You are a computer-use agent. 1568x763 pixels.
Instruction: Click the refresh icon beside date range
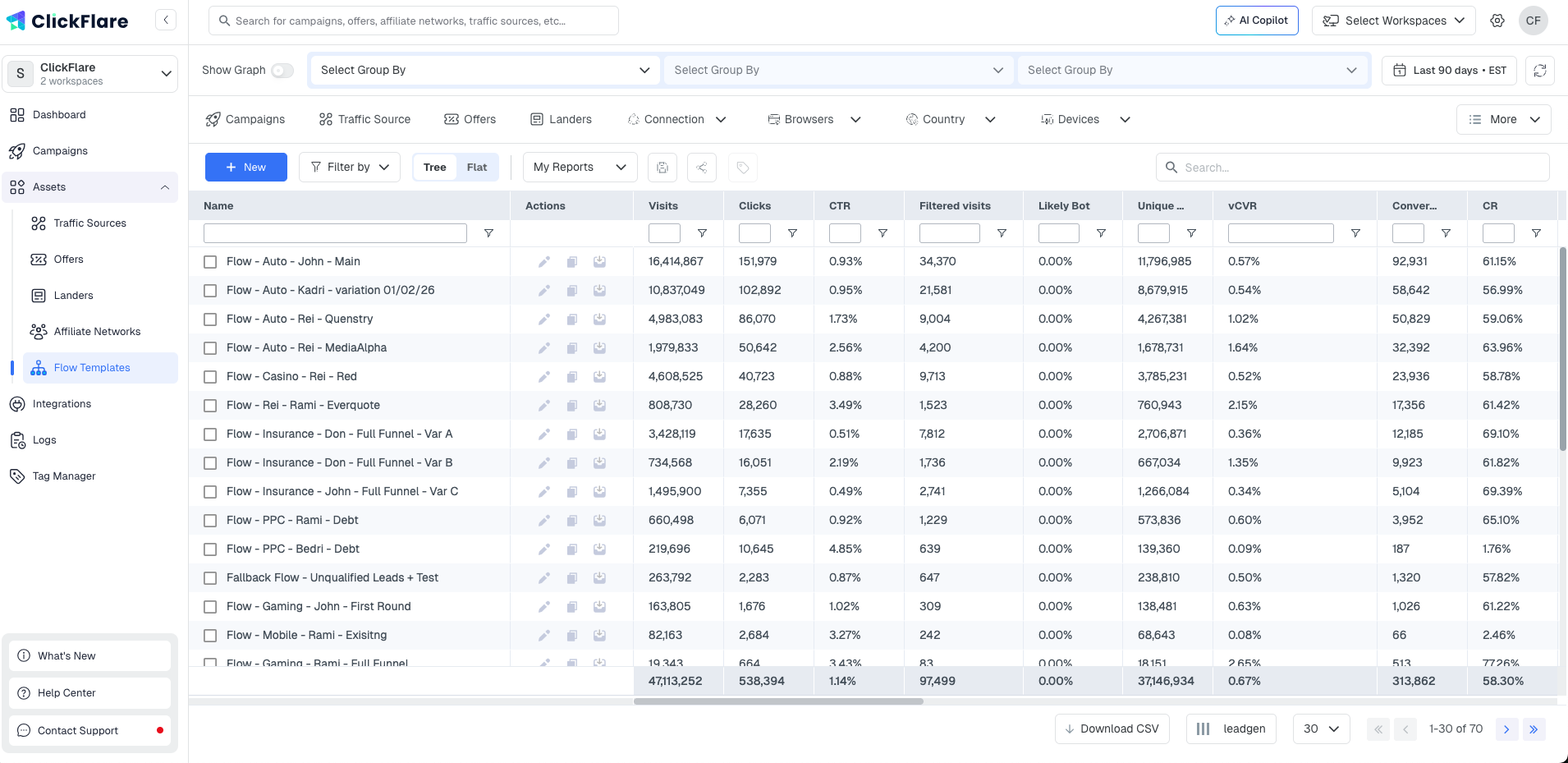pos(1539,71)
